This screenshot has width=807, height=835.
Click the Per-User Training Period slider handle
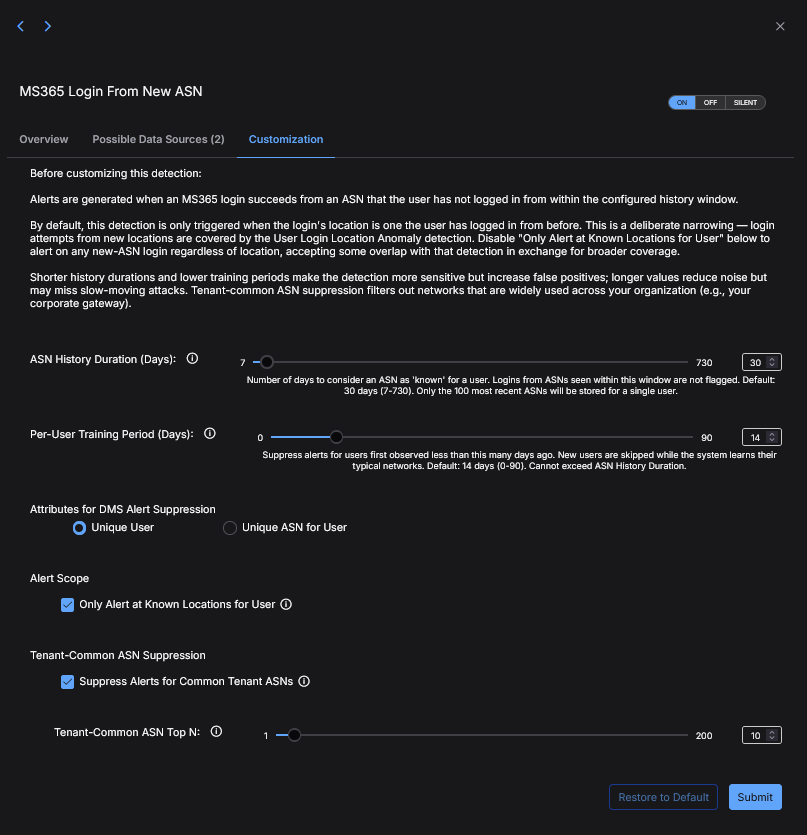(336, 437)
